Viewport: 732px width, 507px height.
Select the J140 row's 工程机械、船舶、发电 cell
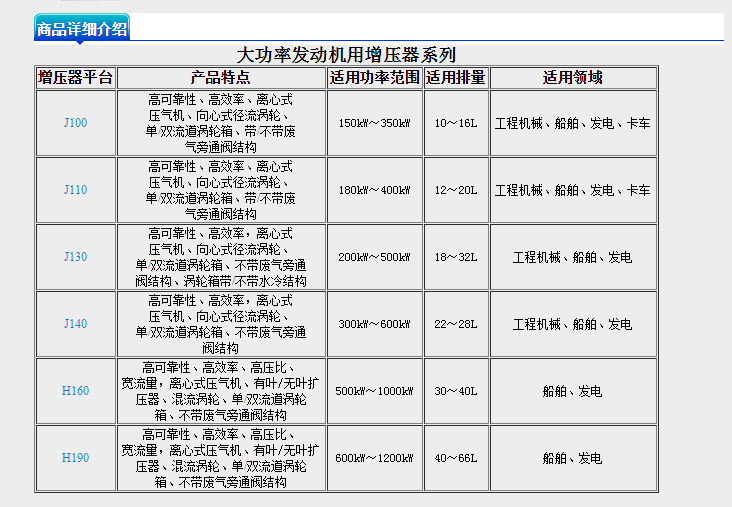[x=573, y=324]
